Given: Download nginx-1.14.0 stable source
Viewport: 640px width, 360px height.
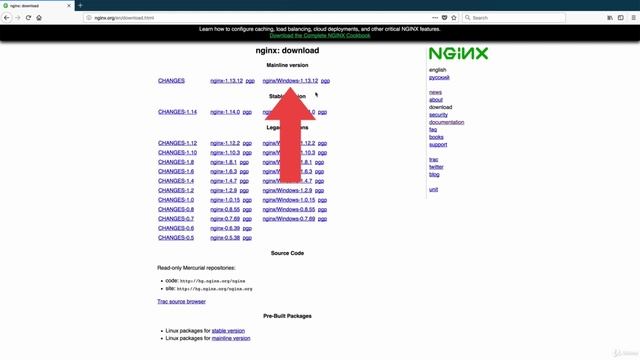Looking at the screenshot, I should click(225, 112).
